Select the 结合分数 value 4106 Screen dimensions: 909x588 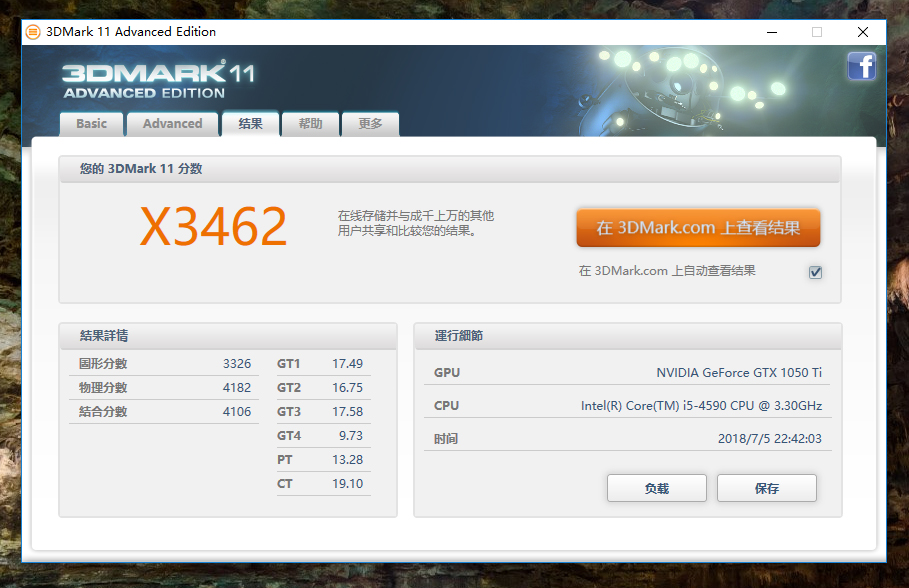(237, 412)
